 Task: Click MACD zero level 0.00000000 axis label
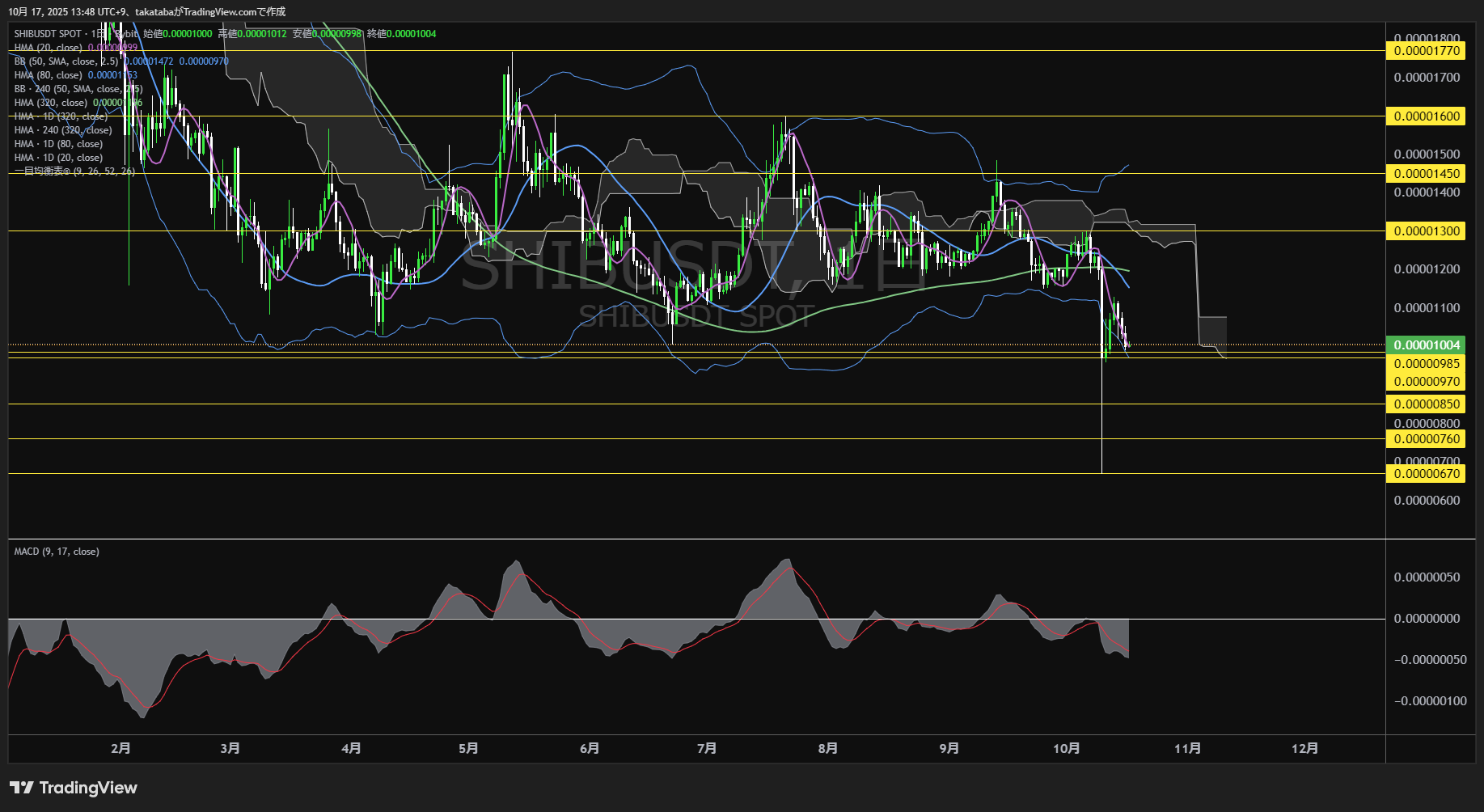coord(1427,619)
